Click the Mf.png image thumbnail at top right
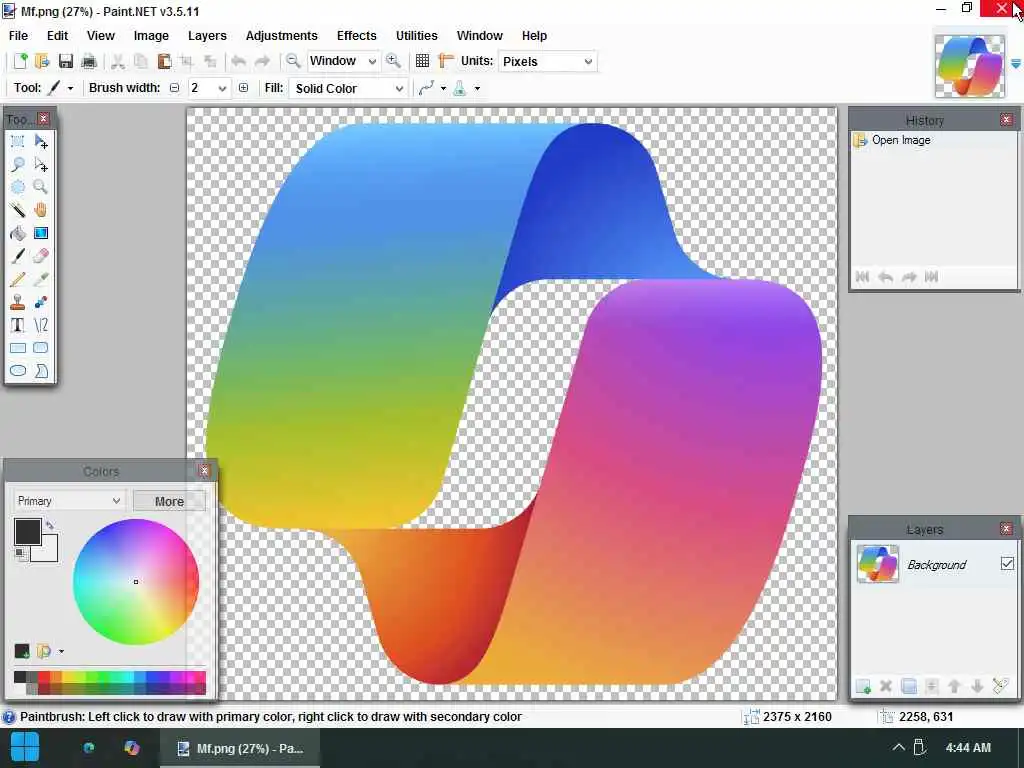 point(970,65)
